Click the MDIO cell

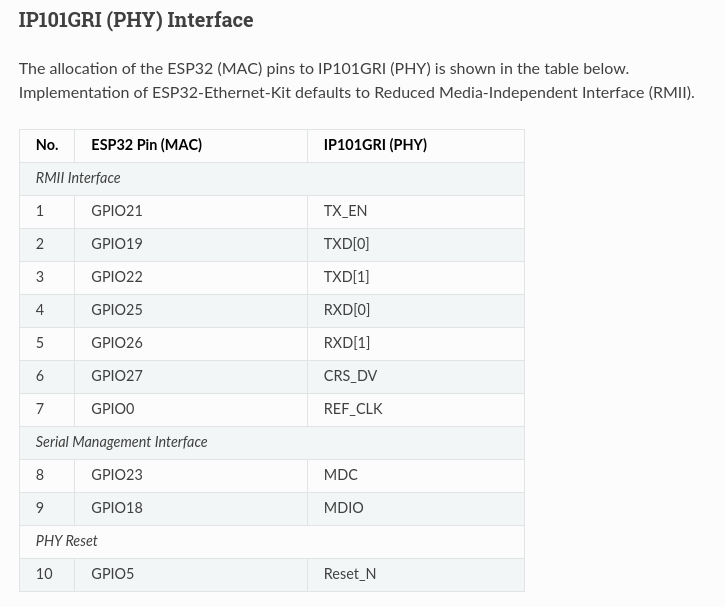coord(416,509)
